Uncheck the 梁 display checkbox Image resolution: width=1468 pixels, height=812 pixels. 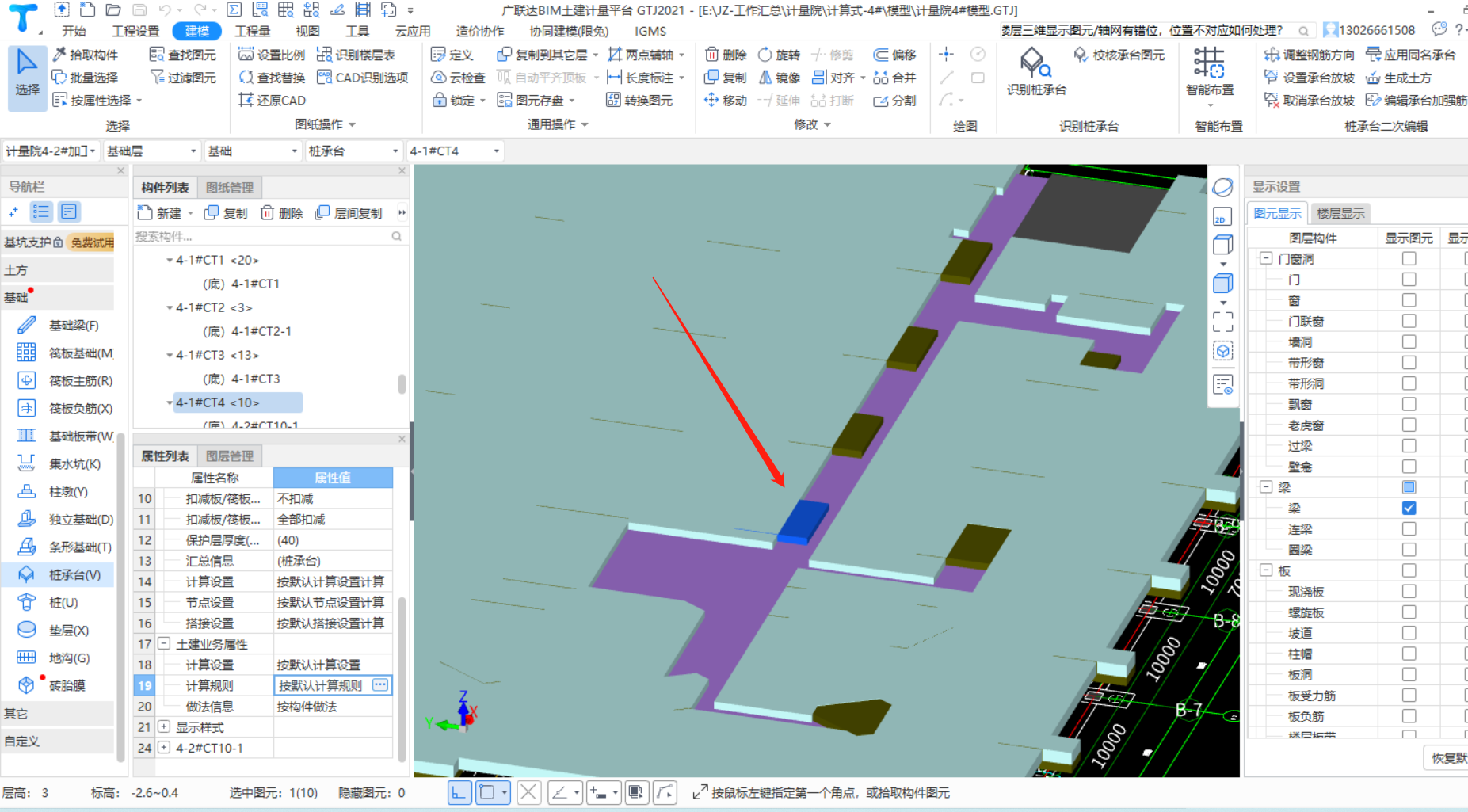(1409, 508)
